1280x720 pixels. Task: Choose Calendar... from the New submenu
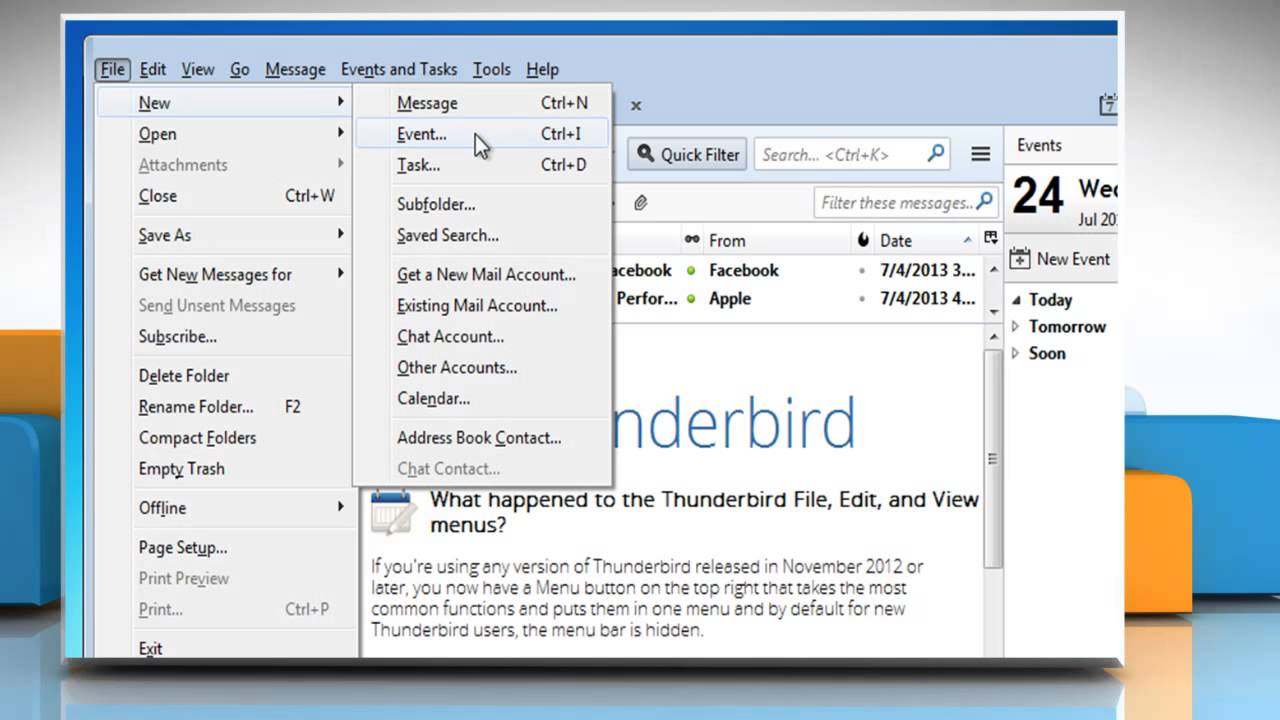483,398
